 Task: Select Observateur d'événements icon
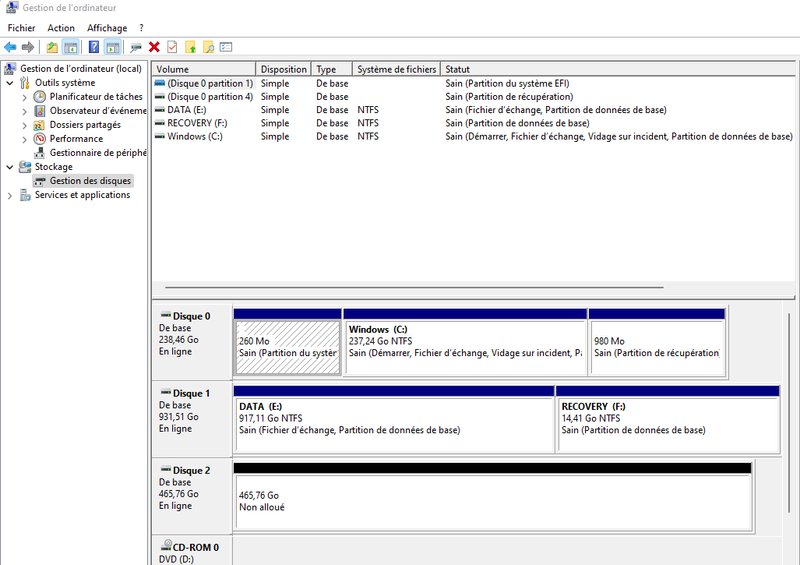39,111
